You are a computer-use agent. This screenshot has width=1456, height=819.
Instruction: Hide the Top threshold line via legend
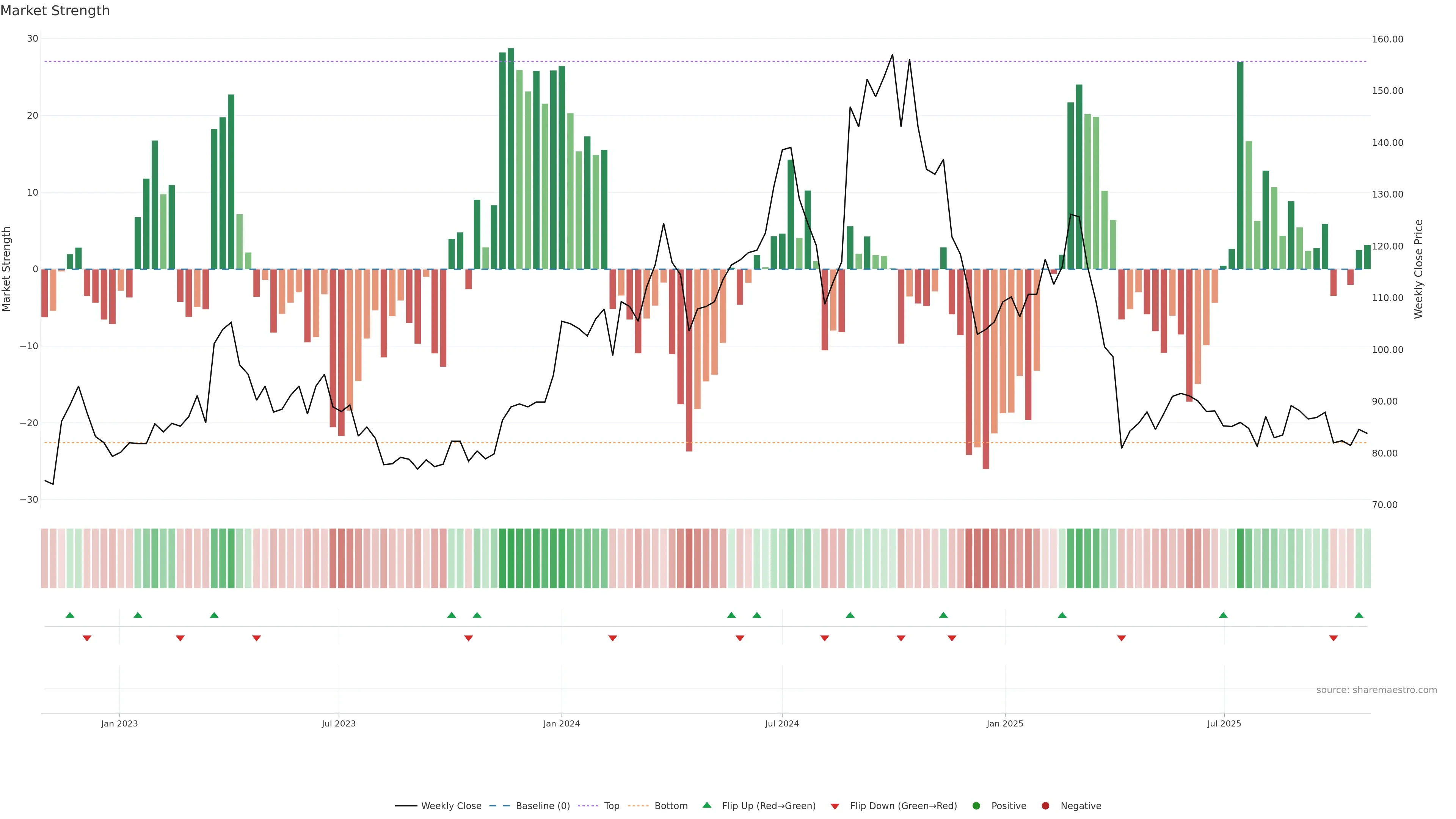pos(612,806)
